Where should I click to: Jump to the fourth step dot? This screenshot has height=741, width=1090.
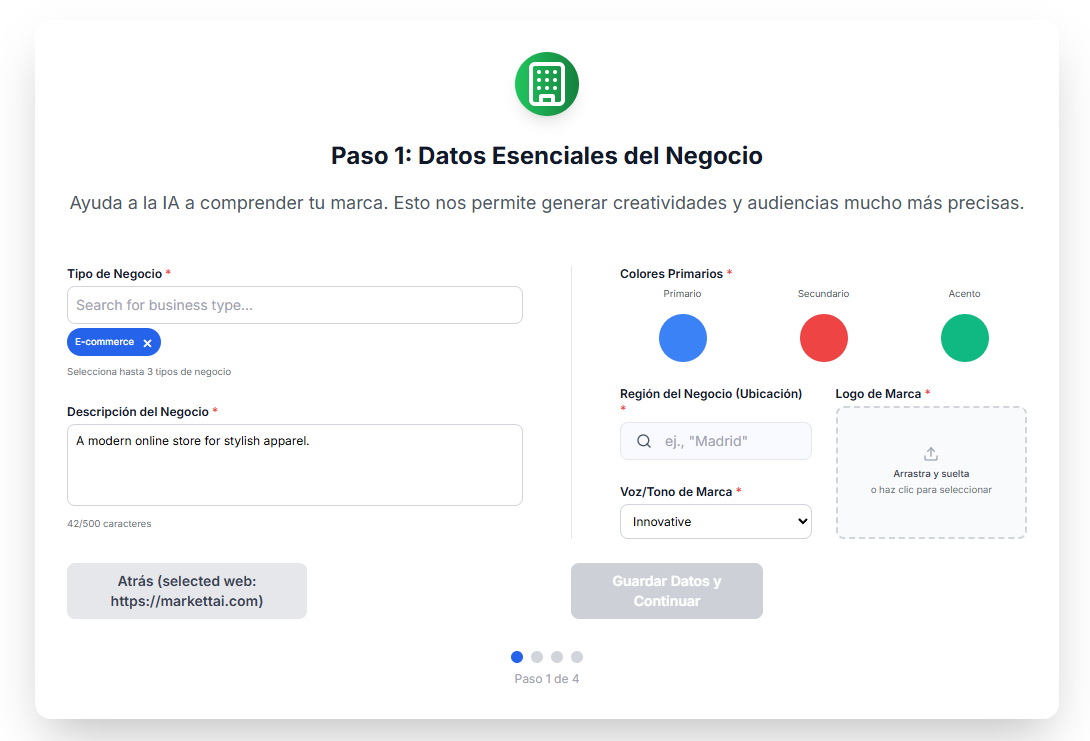coord(577,657)
